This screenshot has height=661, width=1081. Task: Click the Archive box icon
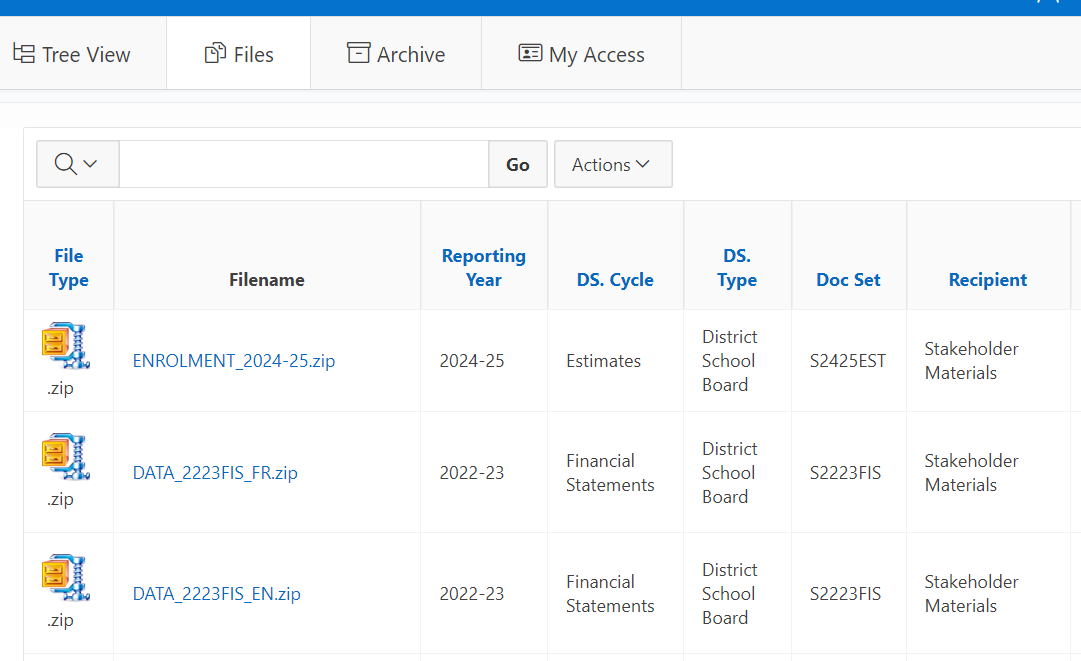tap(358, 53)
